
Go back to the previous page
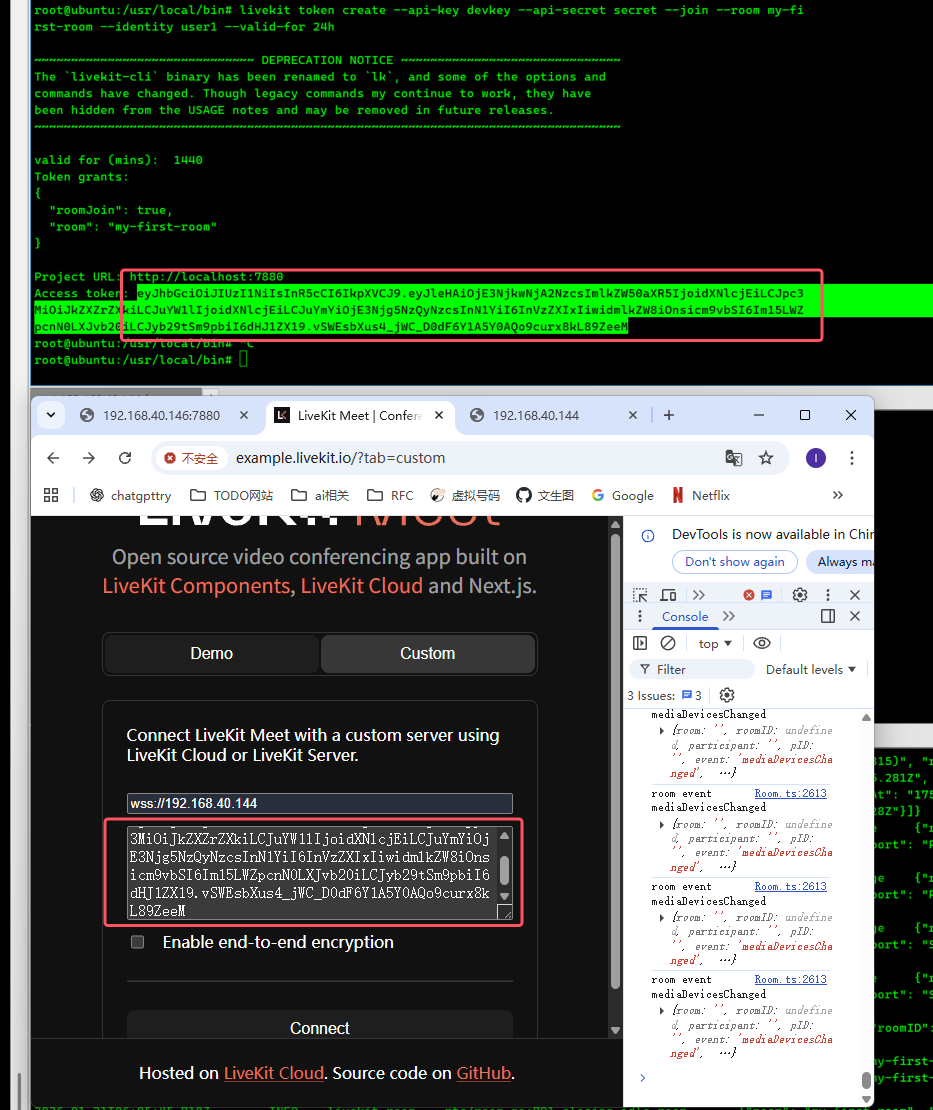point(53,458)
